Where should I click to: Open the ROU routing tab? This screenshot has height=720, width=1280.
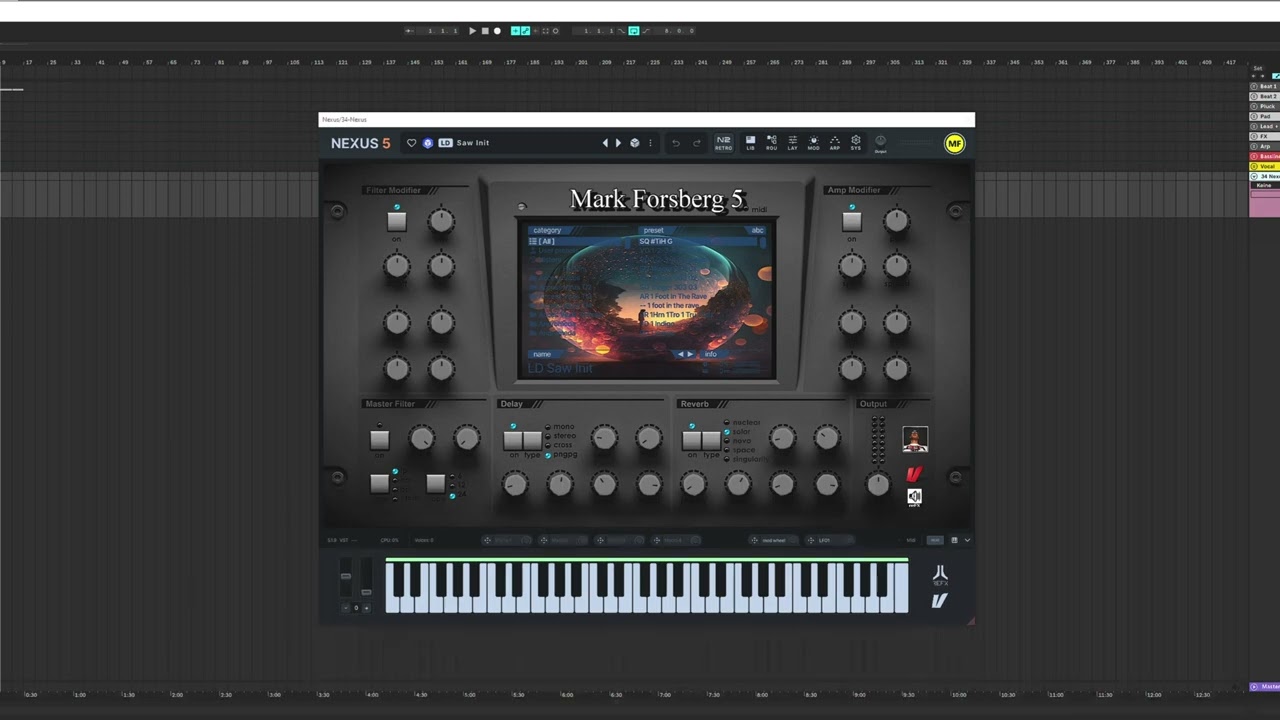tap(771, 143)
